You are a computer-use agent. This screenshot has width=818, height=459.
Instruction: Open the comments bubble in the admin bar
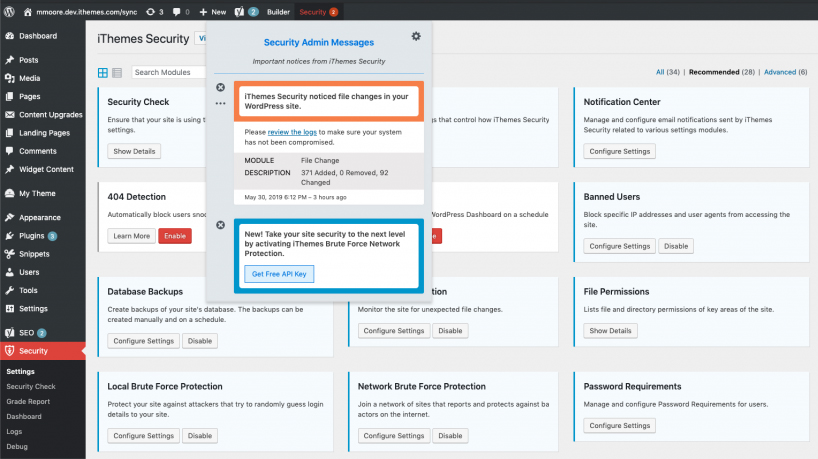(181, 11)
